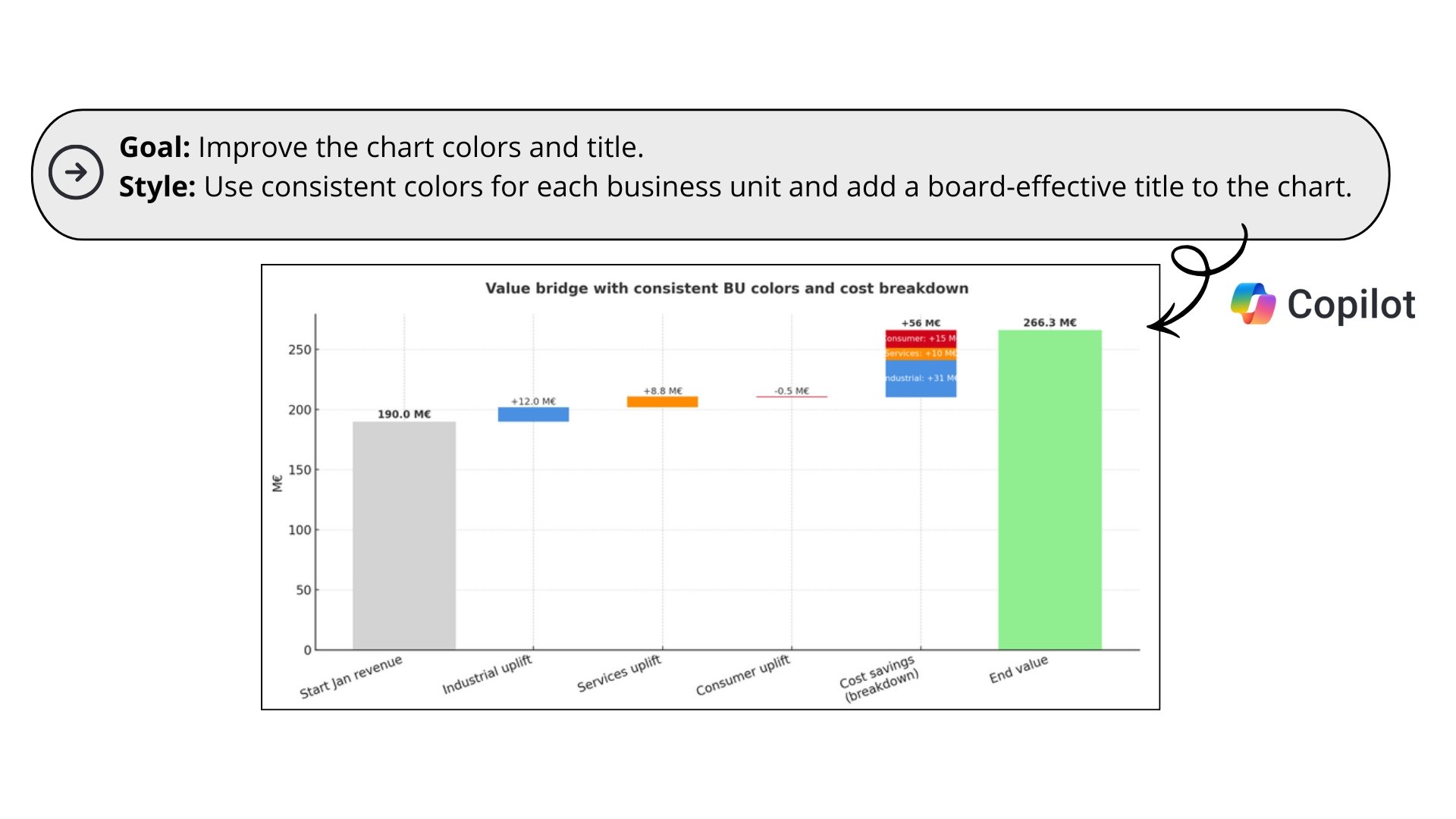Select the blue Industrial uplift bar
The image size is (1456, 819).
533,415
